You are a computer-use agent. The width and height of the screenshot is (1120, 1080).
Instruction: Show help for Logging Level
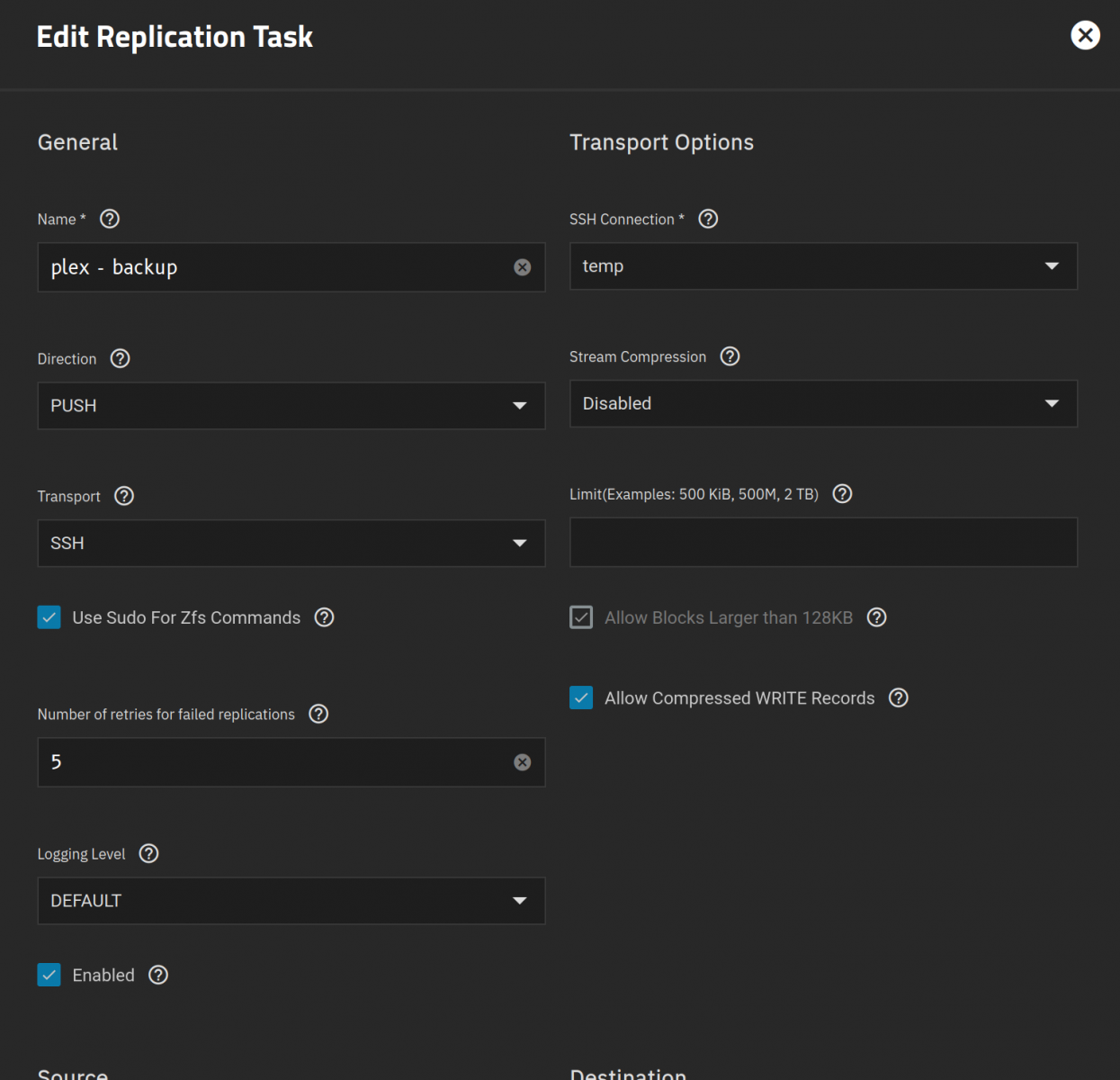[x=149, y=853]
